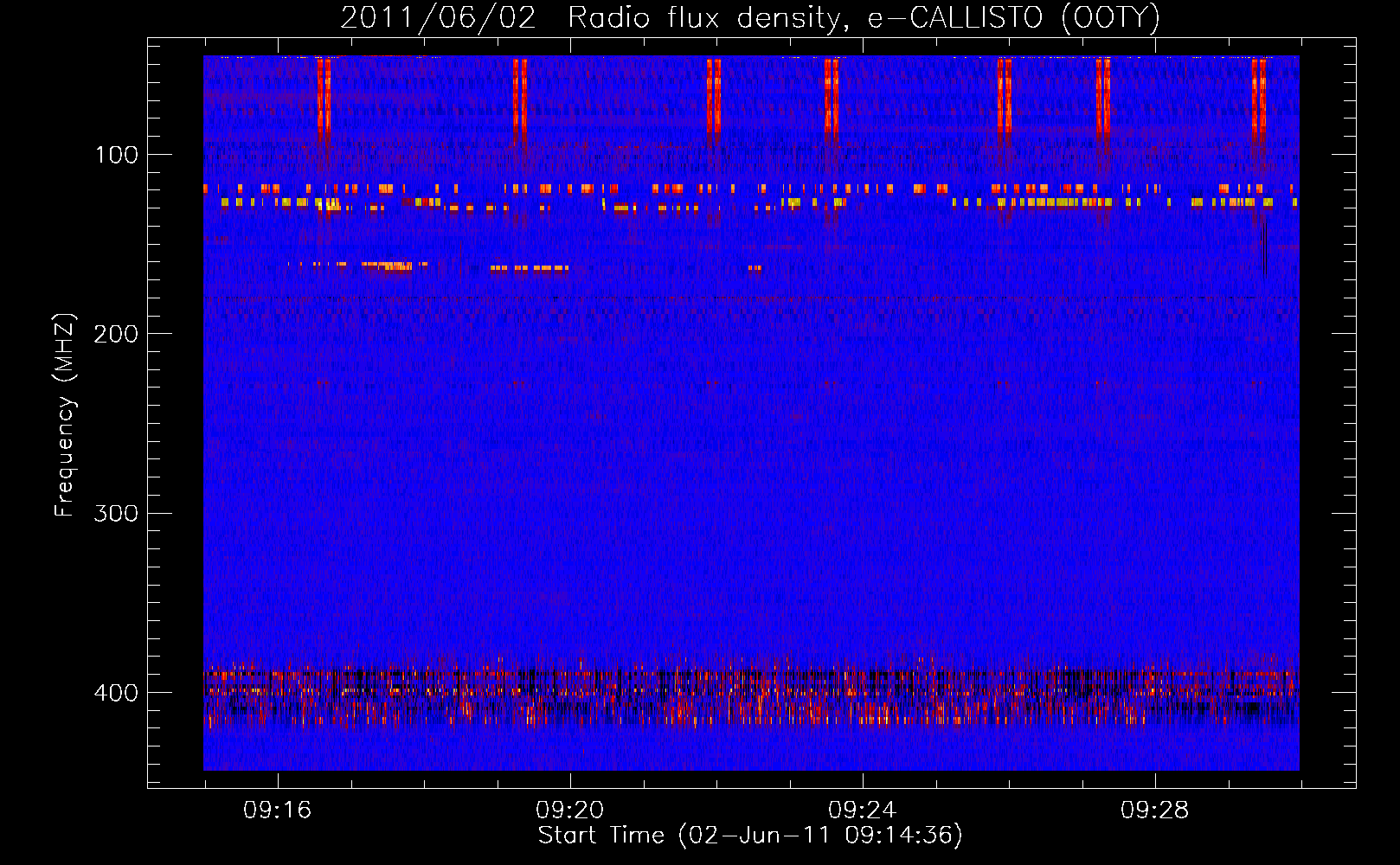Click the 200 frequency tick label

point(116,334)
